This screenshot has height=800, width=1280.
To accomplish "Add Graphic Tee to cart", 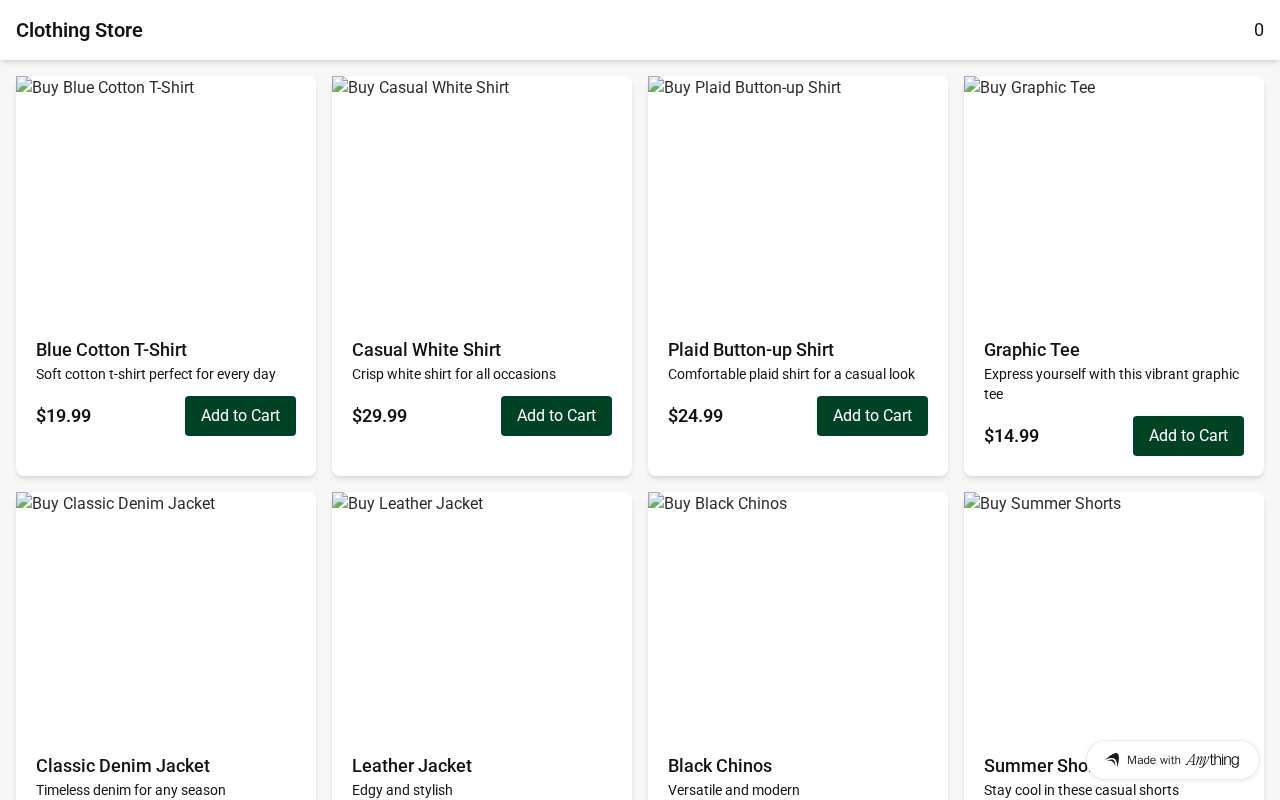I will tap(1188, 436).
